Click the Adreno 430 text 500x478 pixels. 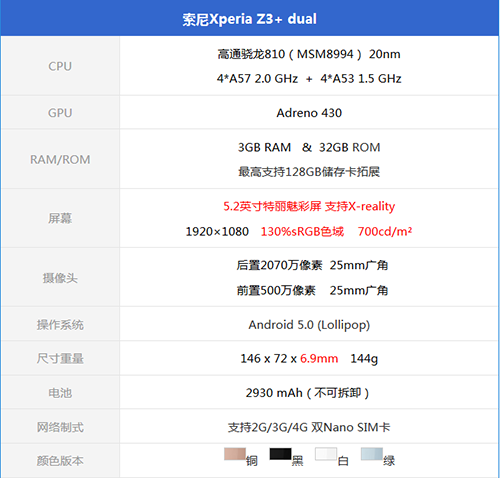click(309, 113)
